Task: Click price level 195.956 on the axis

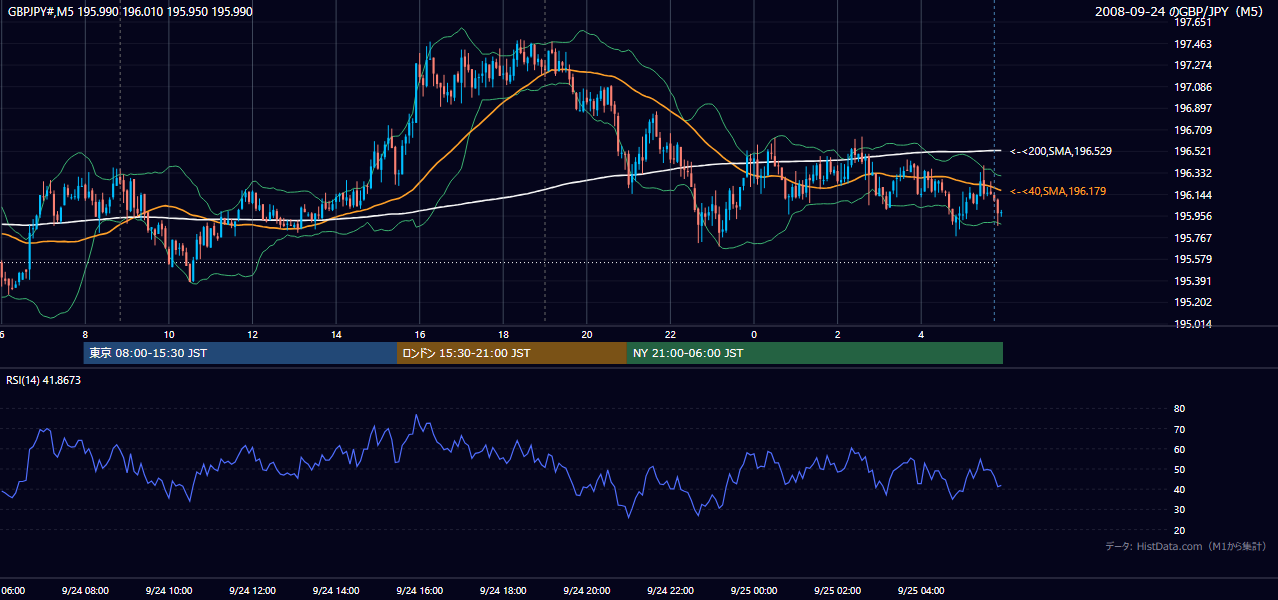Action: click(1193, 216)
